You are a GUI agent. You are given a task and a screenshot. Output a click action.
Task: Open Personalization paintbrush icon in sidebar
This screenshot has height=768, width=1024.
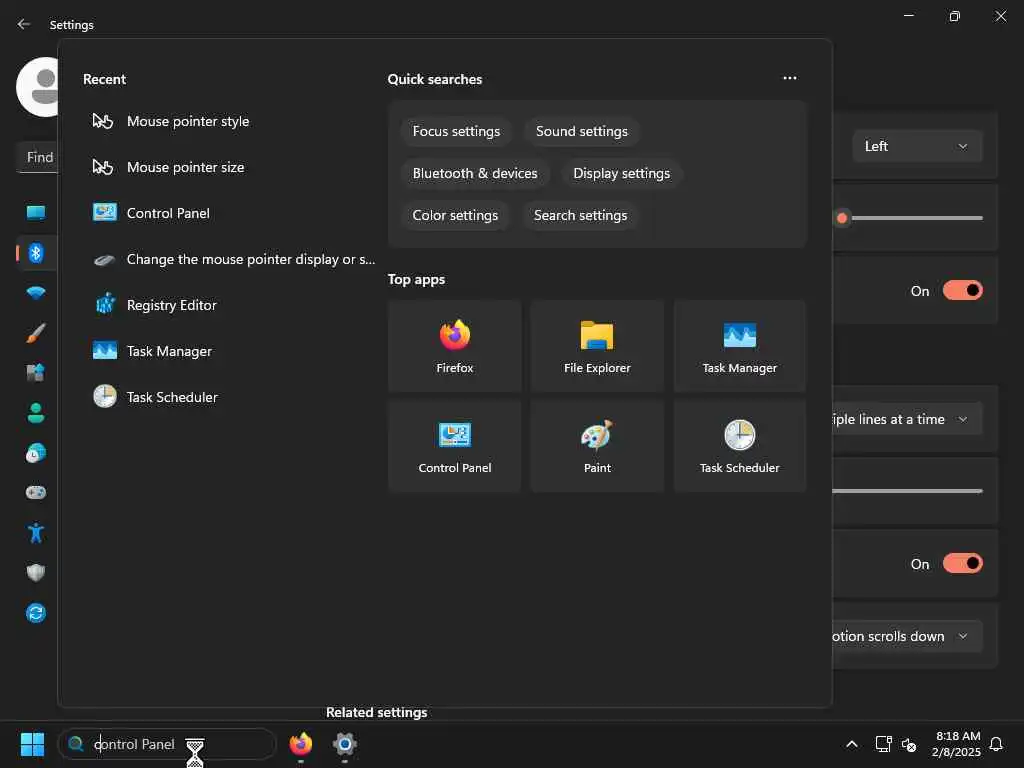(36, 333)
